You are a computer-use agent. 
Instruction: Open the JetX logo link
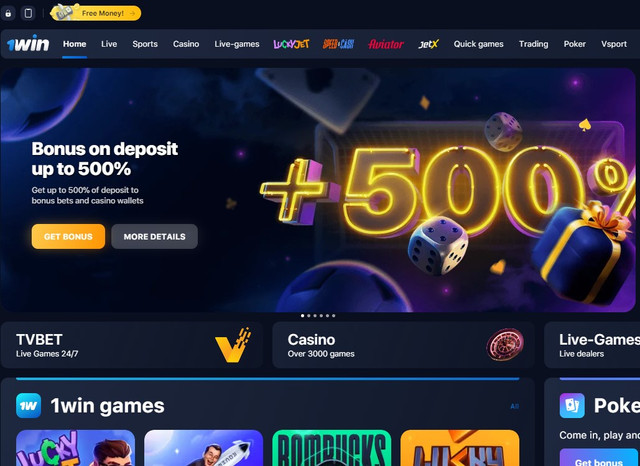coord(429,44)
